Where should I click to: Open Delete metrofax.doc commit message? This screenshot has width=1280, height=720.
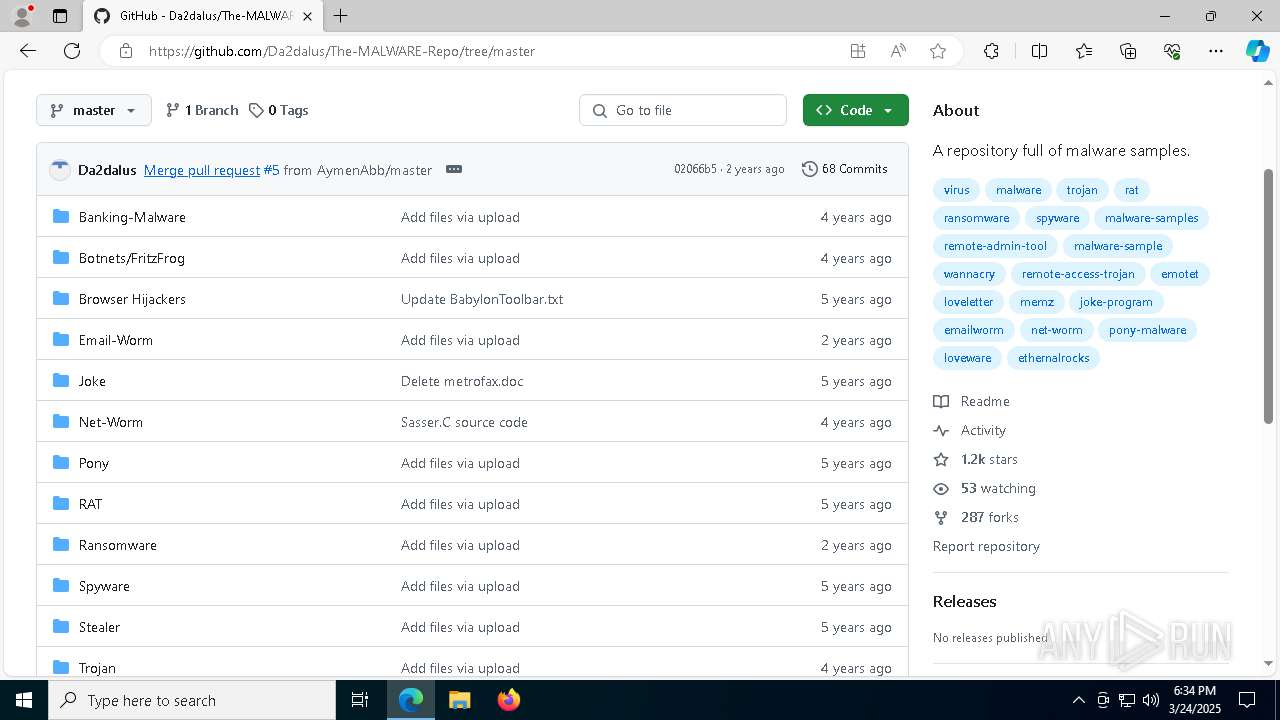462,381
